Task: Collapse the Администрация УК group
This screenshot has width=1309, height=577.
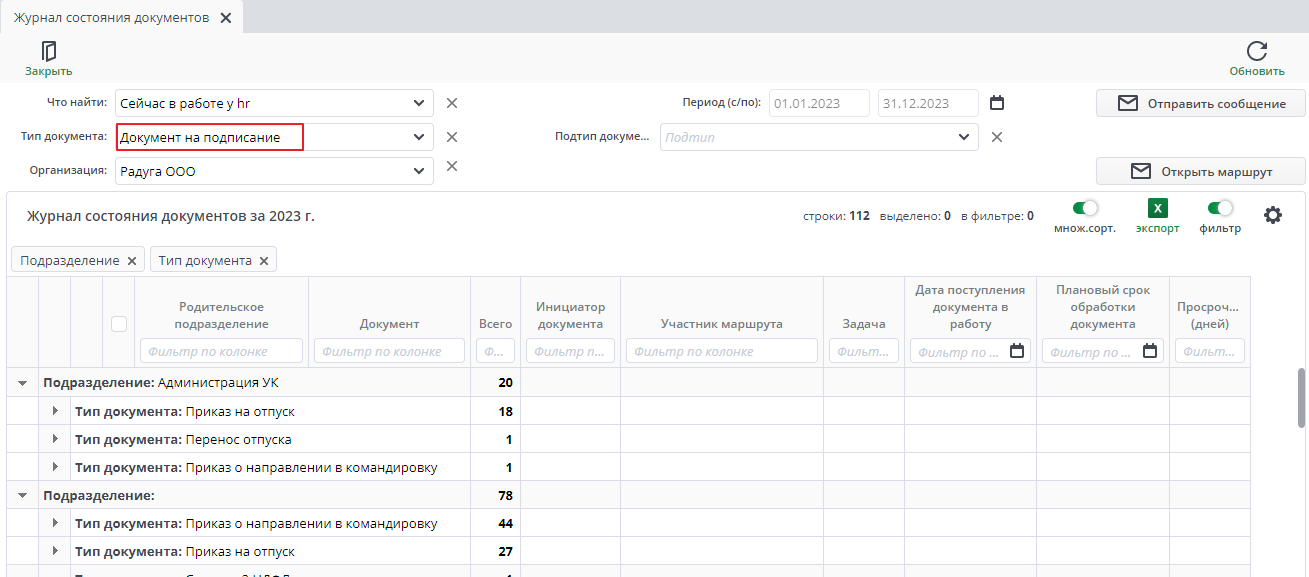Action: point(22,383)
